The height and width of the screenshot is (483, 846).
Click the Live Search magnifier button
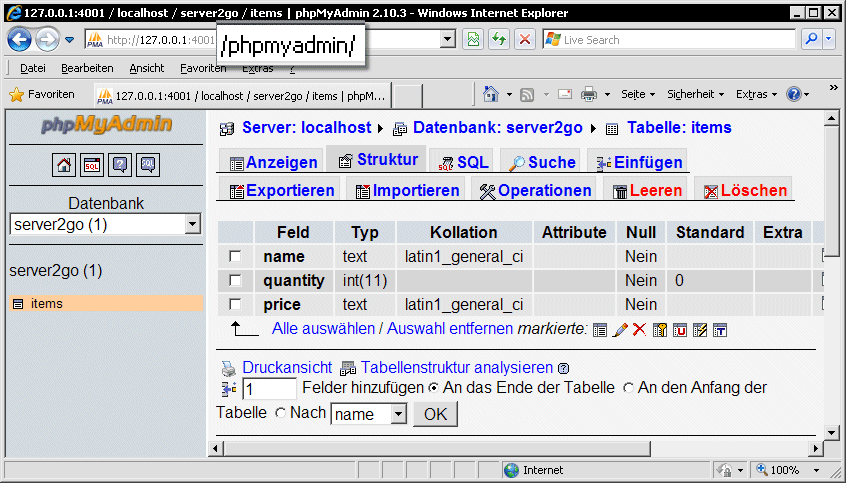coord(811,39)
